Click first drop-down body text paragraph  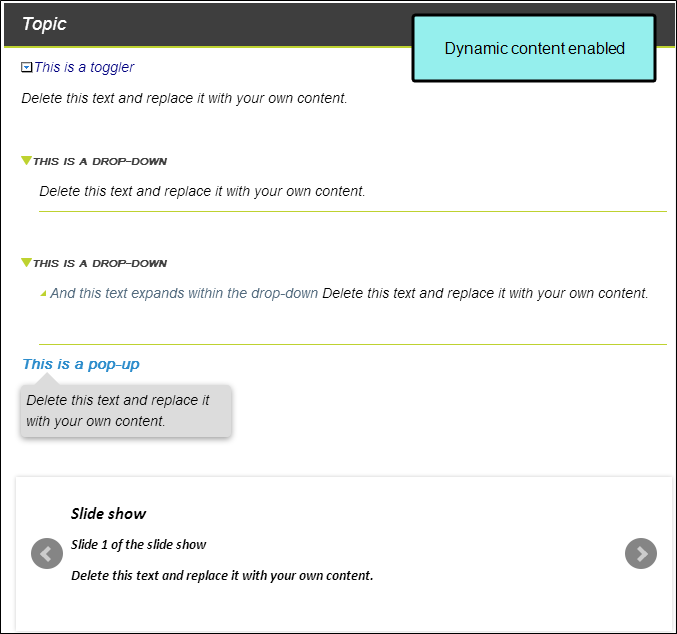pos(202,191)
